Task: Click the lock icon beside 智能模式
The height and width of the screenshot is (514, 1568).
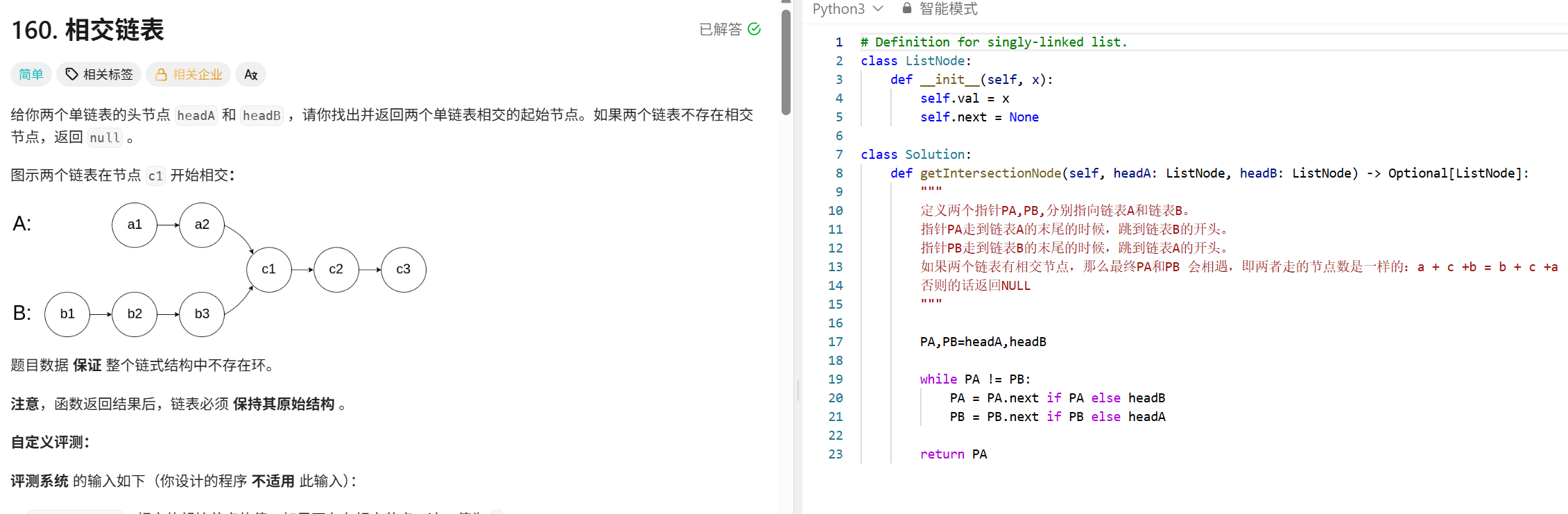Action: tap(906, 8)
